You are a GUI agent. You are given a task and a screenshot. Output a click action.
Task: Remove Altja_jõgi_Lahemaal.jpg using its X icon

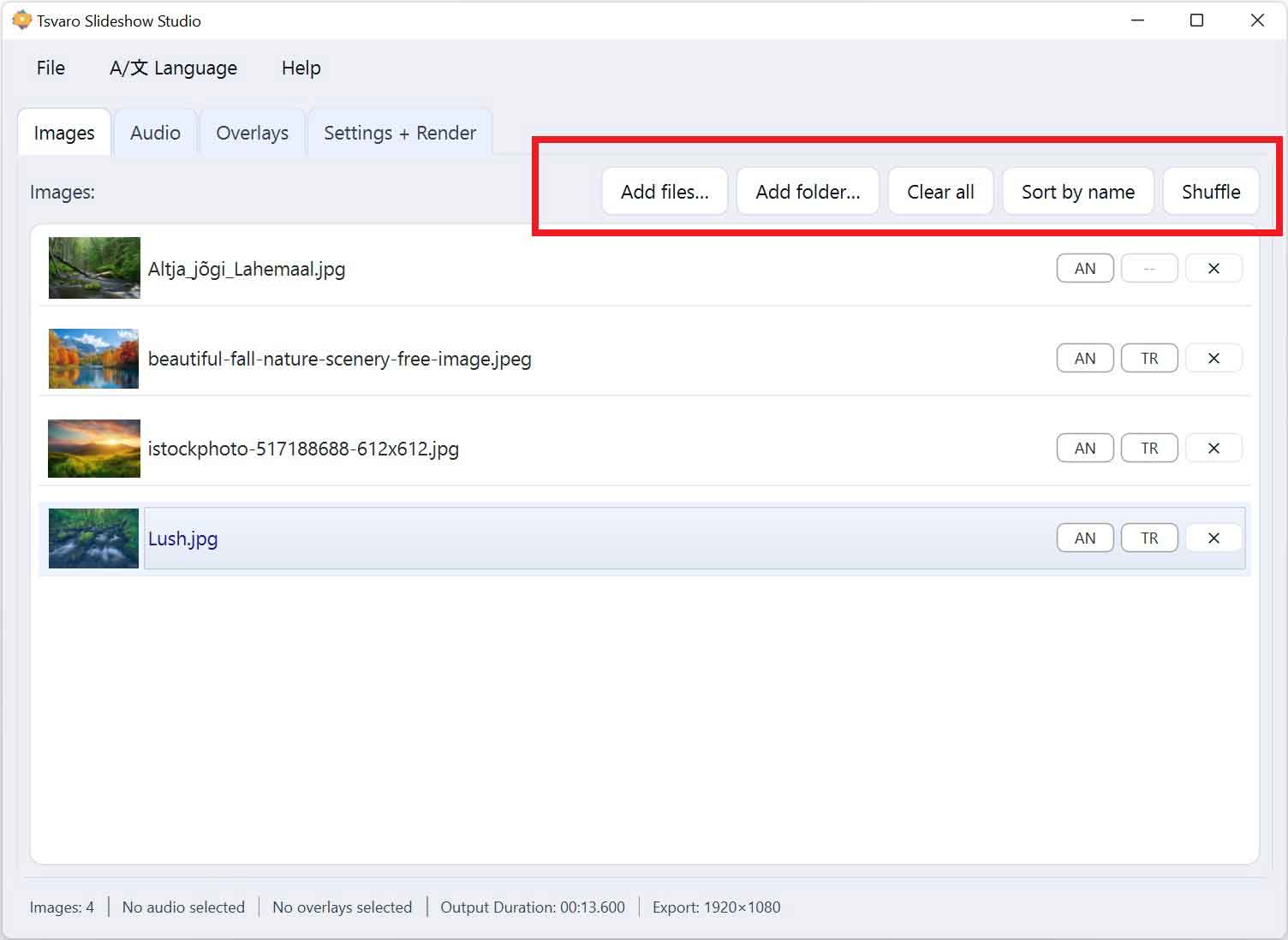(x=1213, y=269)
